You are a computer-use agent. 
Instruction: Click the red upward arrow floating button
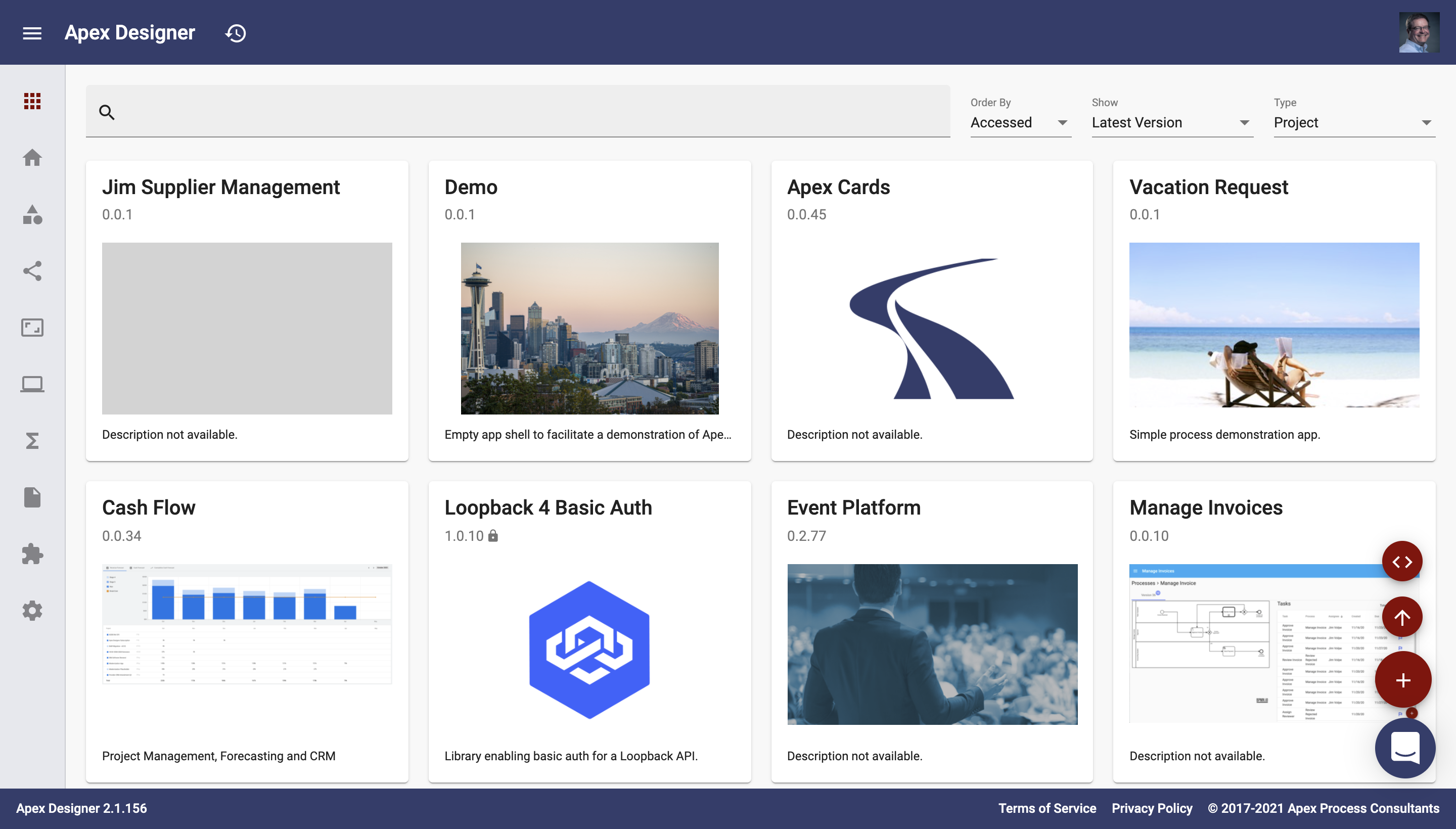(x=1402, y=617)
